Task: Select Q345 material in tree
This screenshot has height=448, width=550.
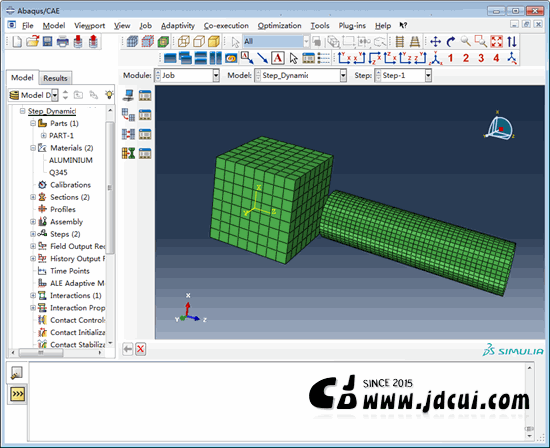Action: coord(58,172)
